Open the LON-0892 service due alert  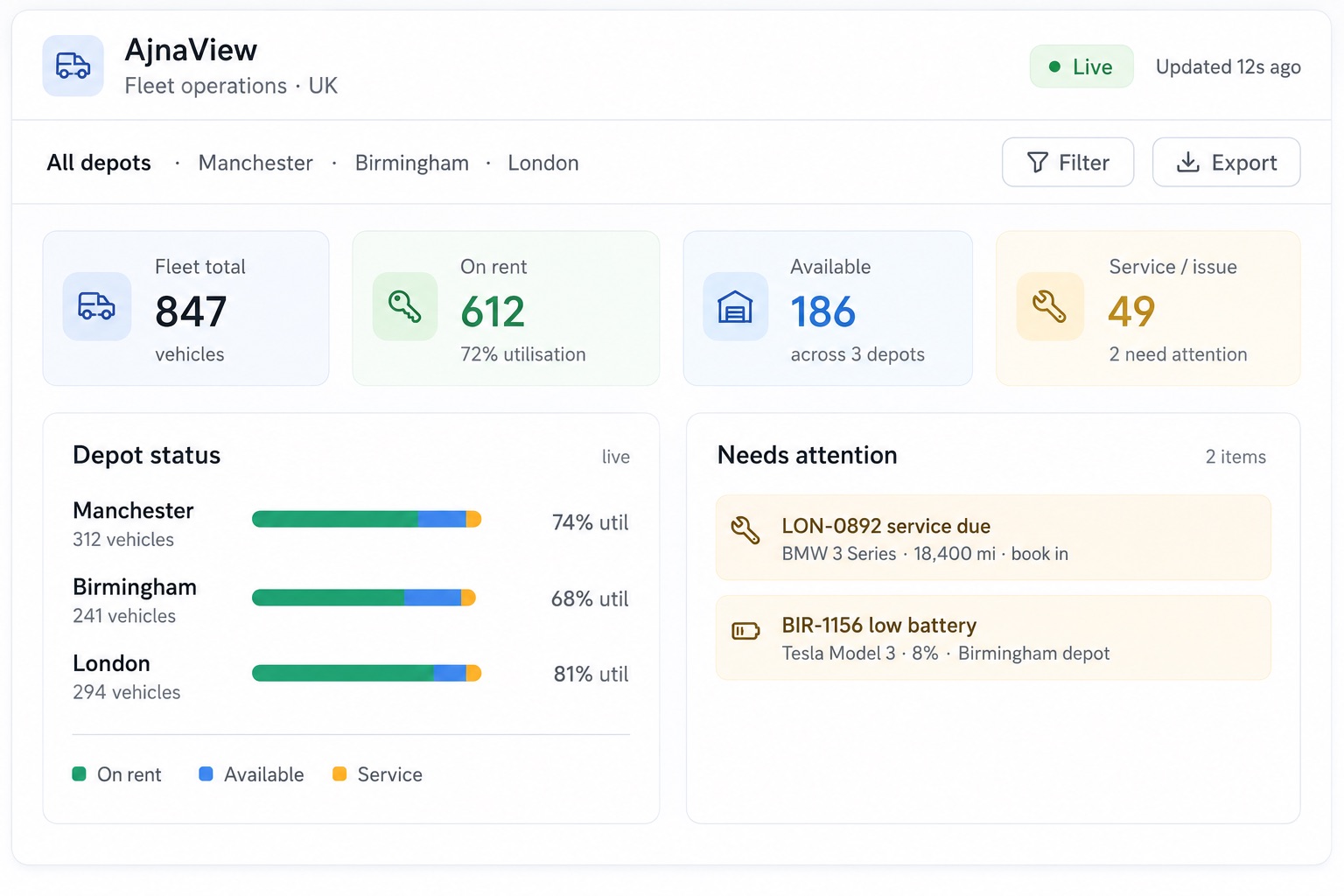click(993, 537)
